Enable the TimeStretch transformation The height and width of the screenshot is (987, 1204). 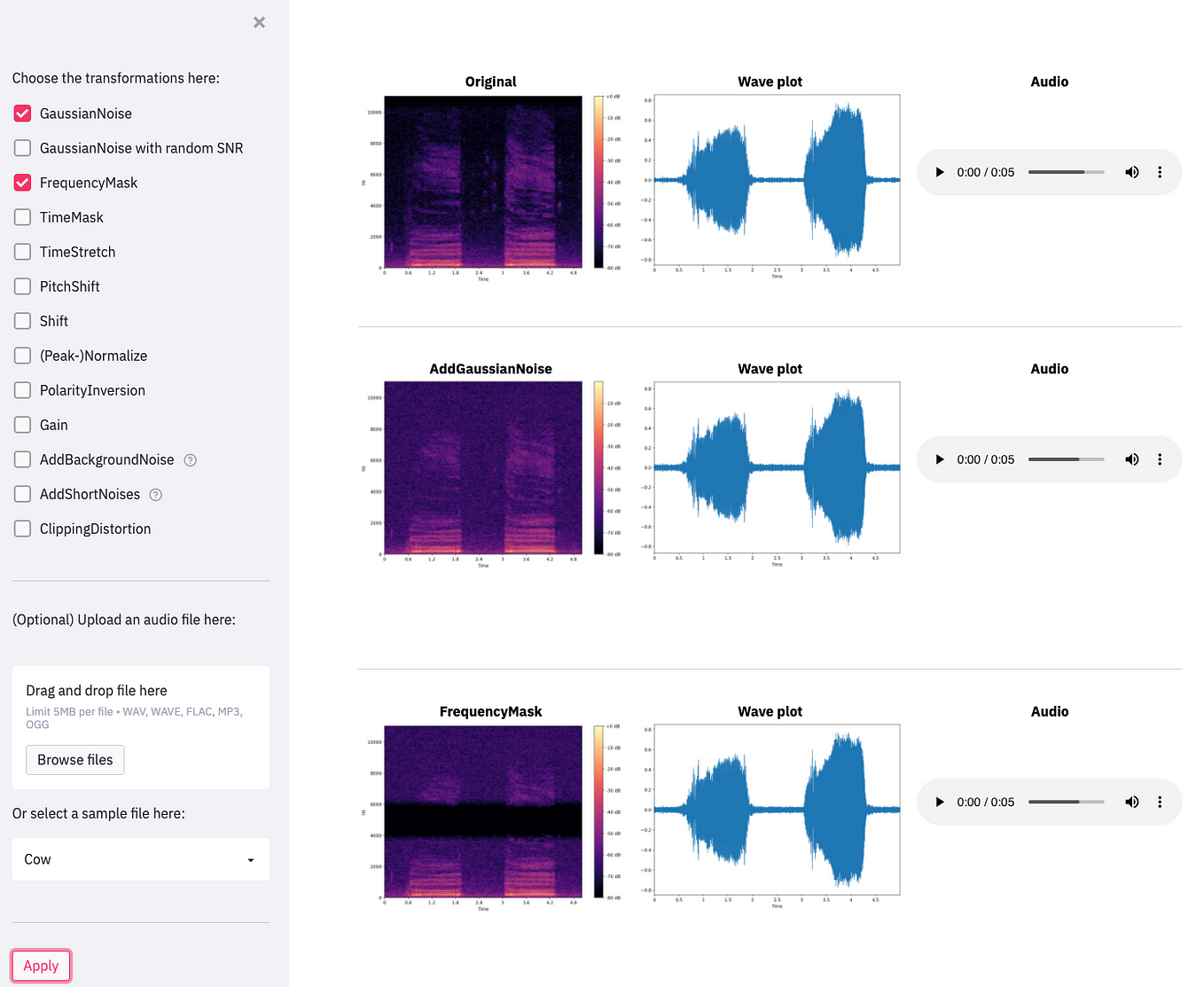[22, 251]
